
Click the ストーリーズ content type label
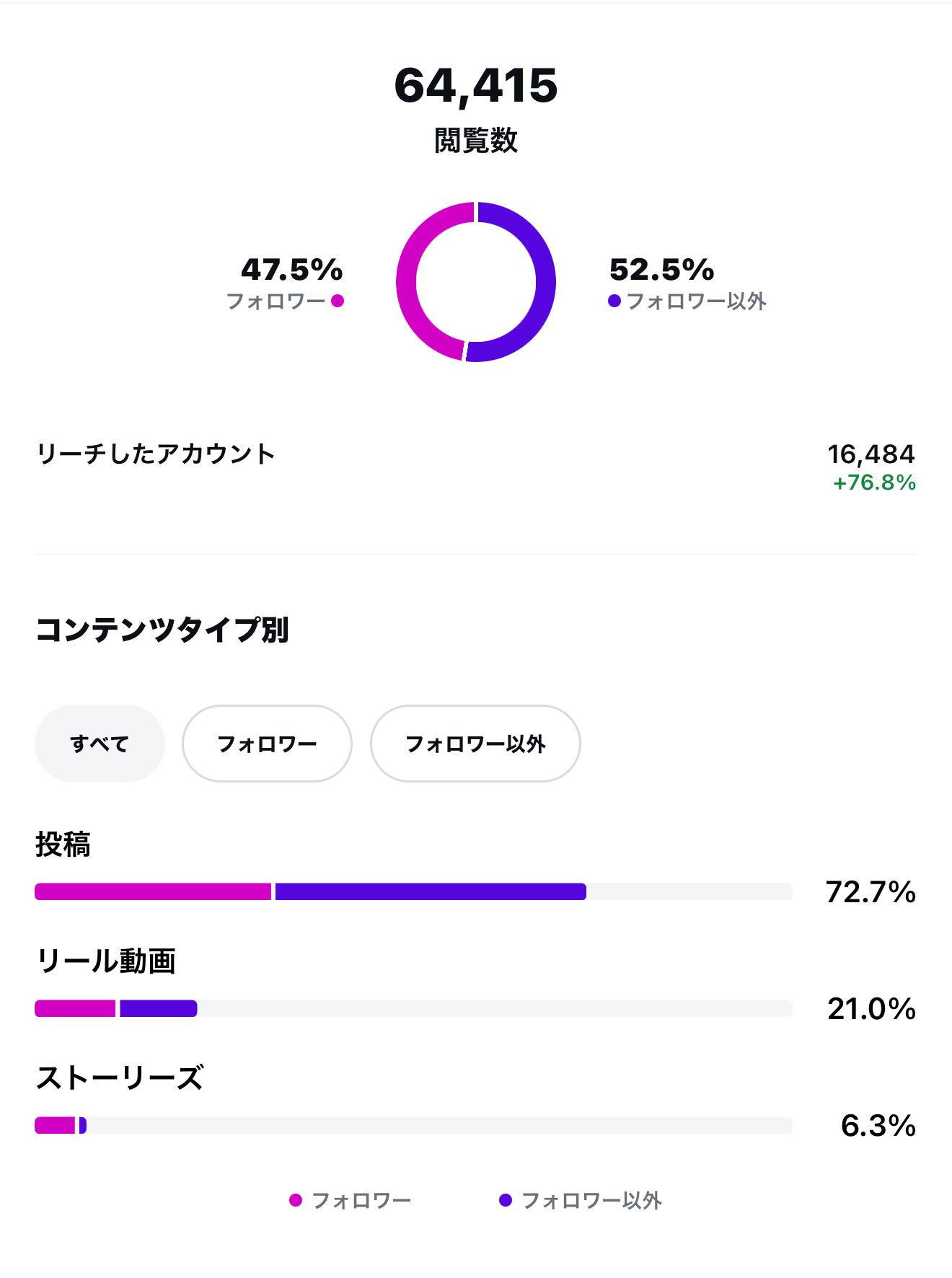tap(120, 1078)
